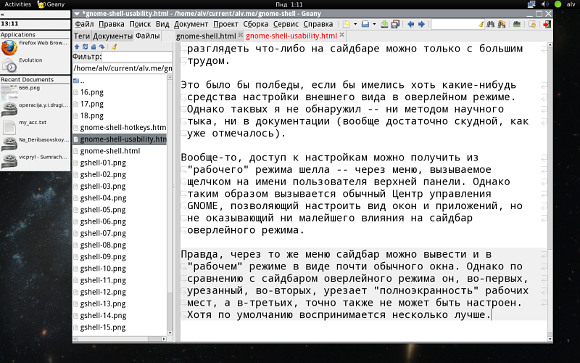The width and height of the screenshot is (580, 363).
Task: Select the Файлы sidebar tab
Action: (x=147, y=36)
